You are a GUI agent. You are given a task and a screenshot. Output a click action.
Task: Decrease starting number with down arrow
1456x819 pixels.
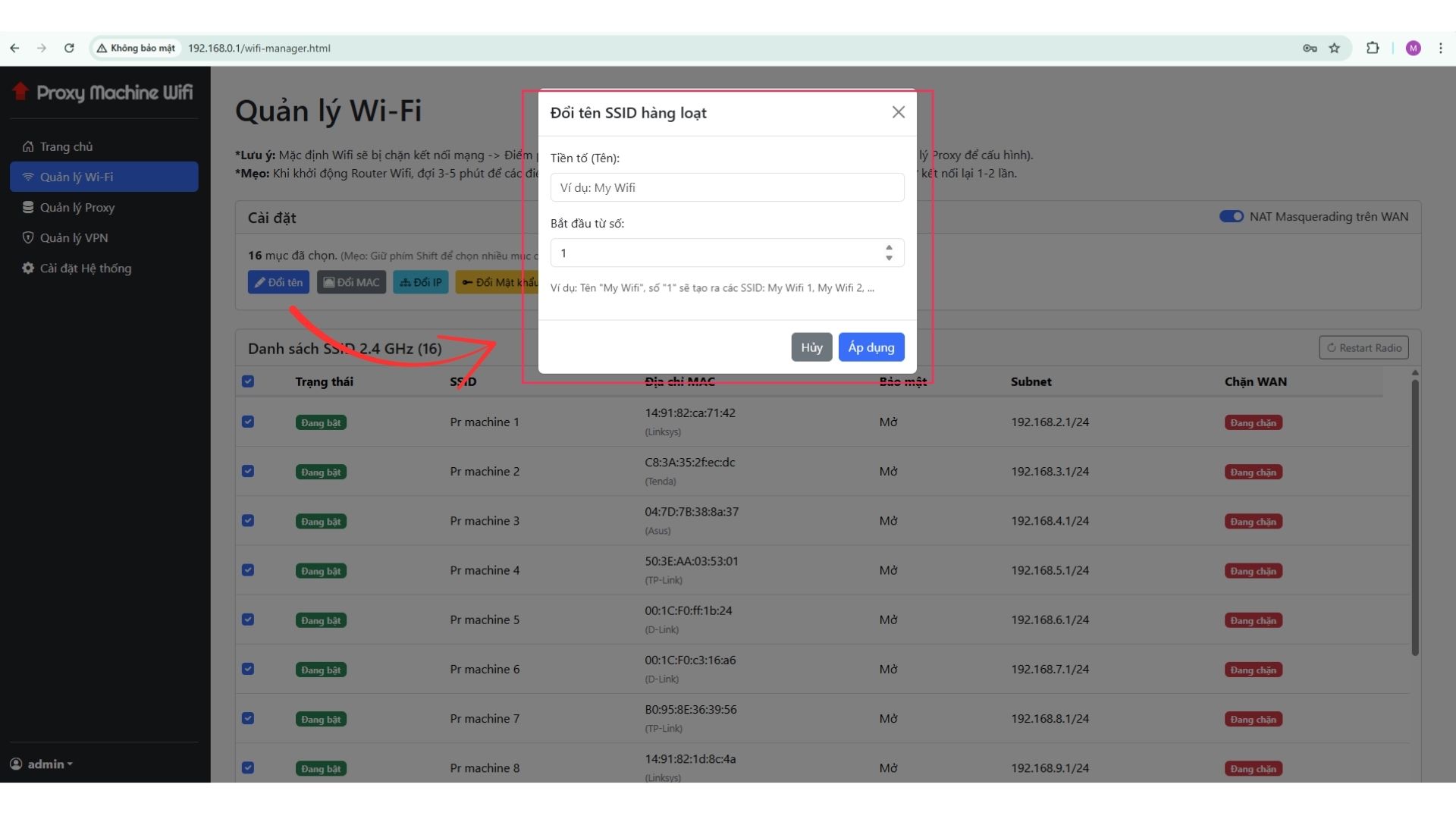coord(889,259)
